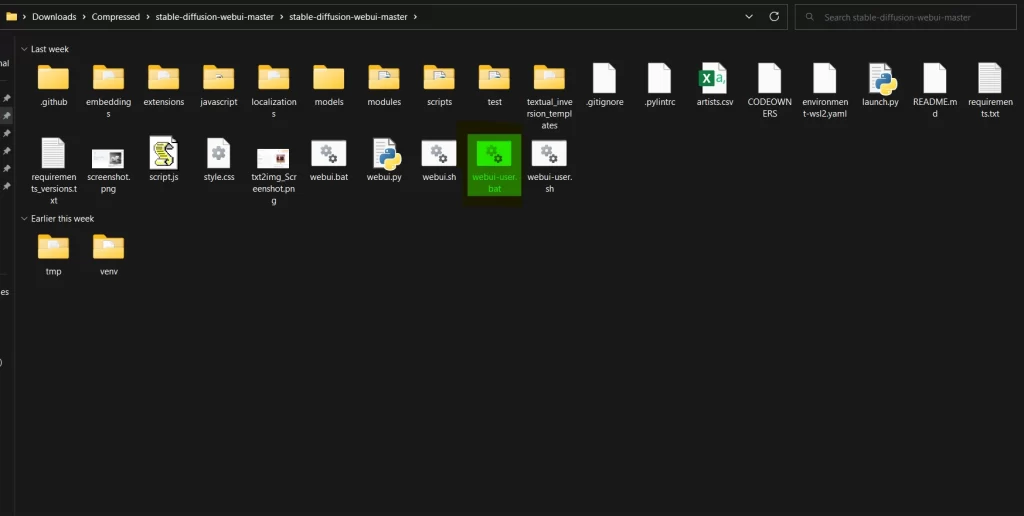Select the test folder
Viewport: 1024px width, 516px height.
coord(494,84)
